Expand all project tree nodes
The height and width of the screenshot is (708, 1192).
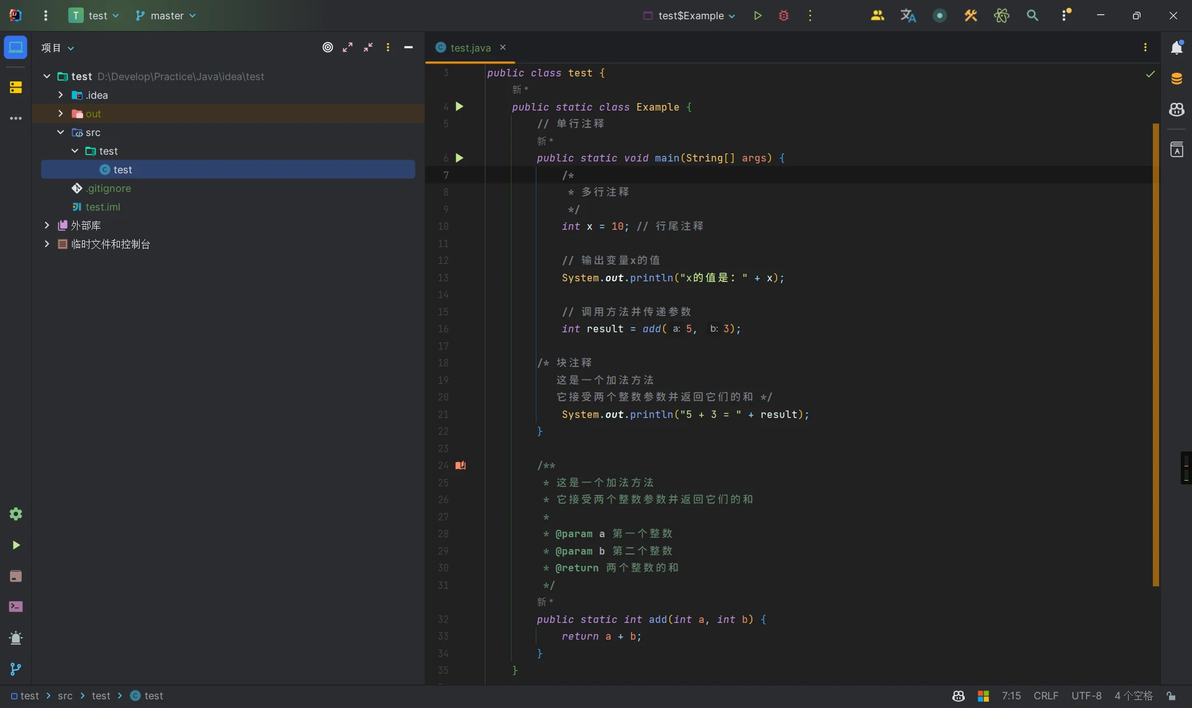click(347, 47)
